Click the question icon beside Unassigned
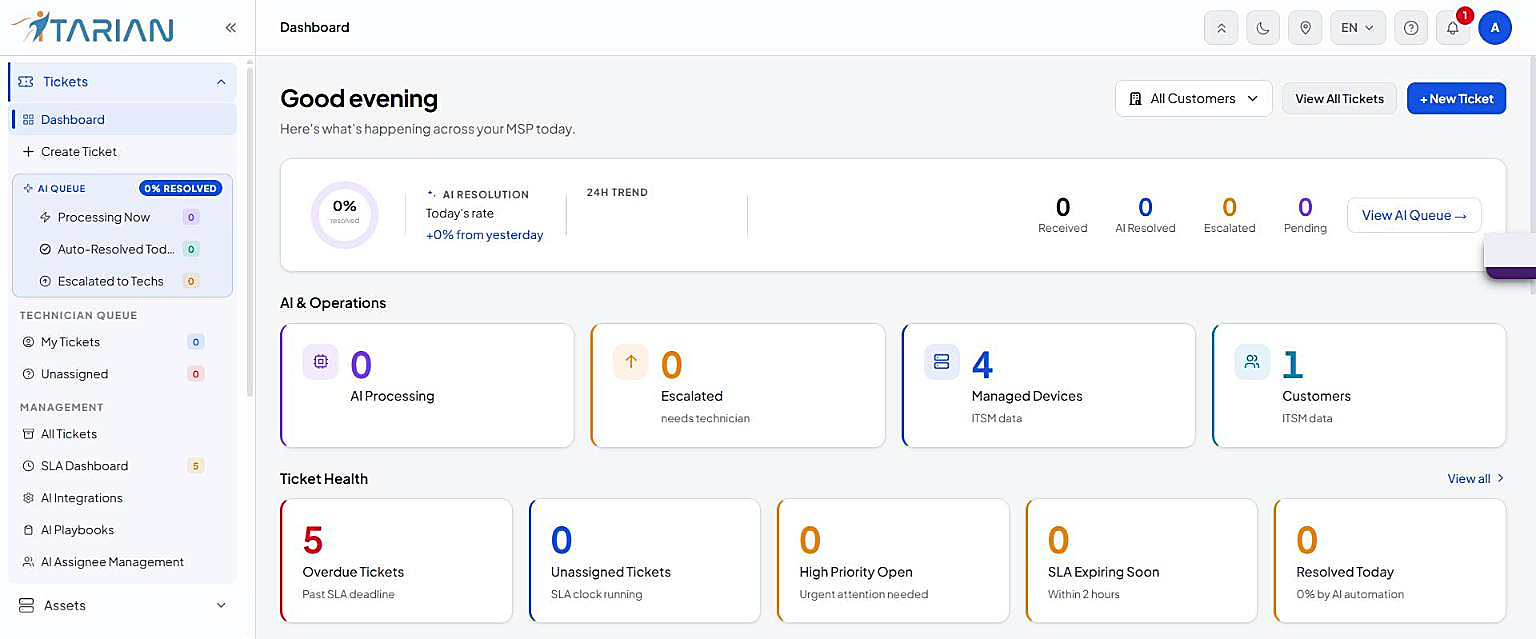 28,374
